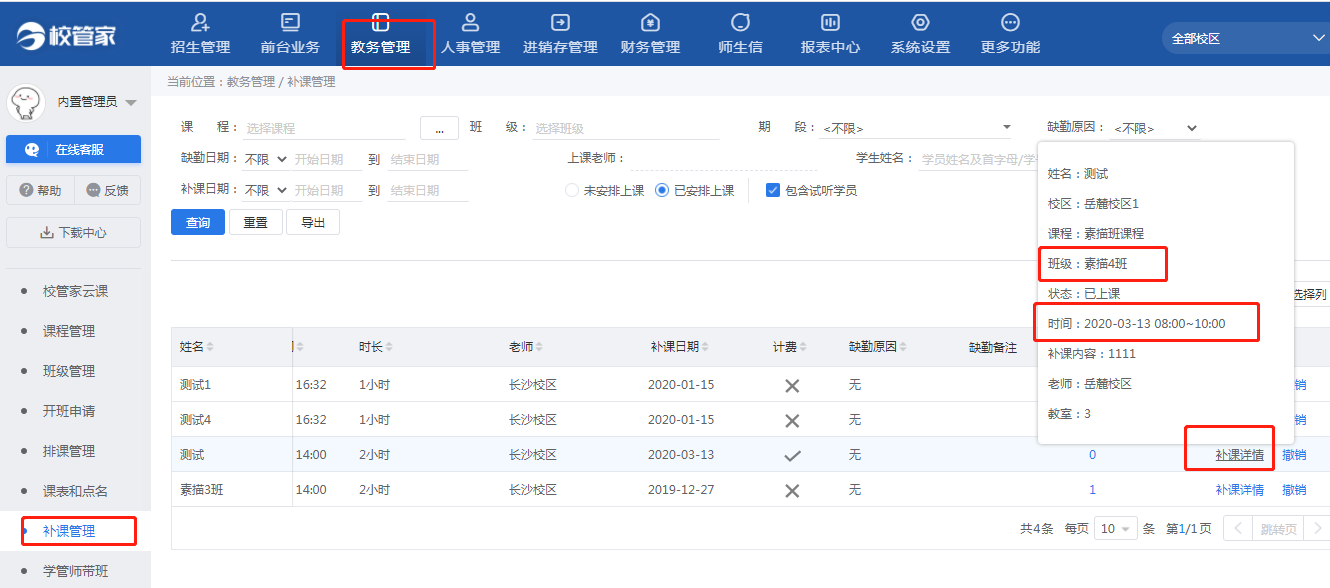Select the 未安排上课 radio button
Screen dimensions: 1330x588
coord(572,190)
